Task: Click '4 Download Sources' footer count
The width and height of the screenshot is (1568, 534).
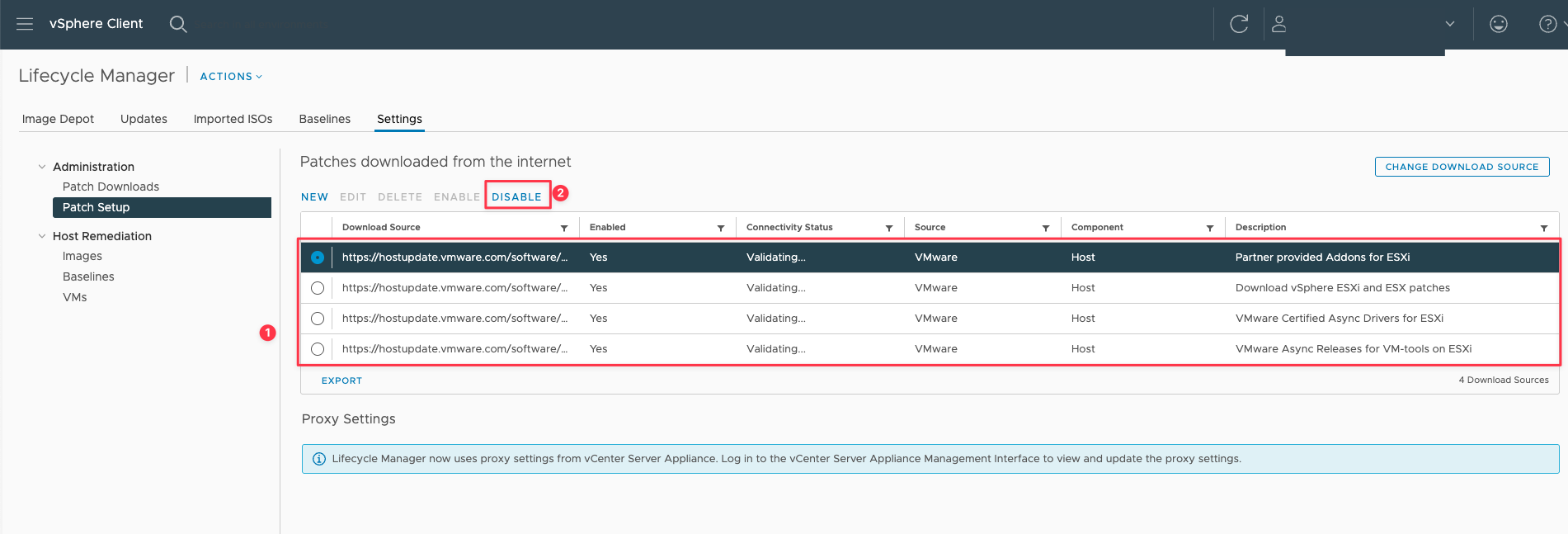Action: tap(1503, 380)
